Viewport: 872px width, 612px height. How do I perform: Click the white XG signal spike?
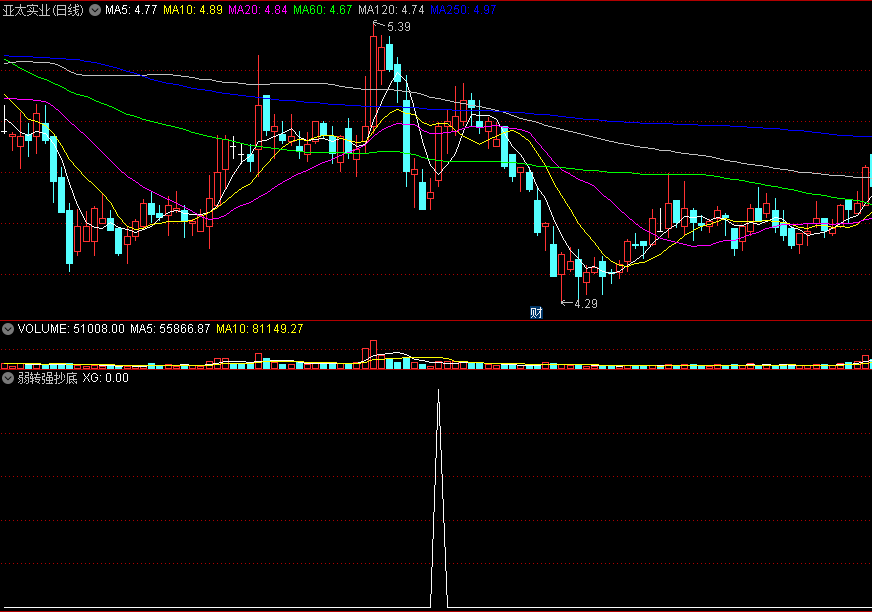(x=439, y=498)
